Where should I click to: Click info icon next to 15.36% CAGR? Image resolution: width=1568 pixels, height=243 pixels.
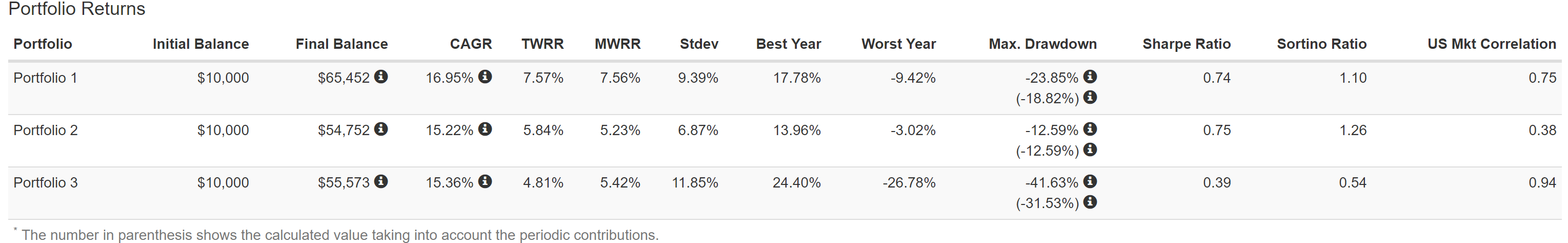tap(485, 181)
